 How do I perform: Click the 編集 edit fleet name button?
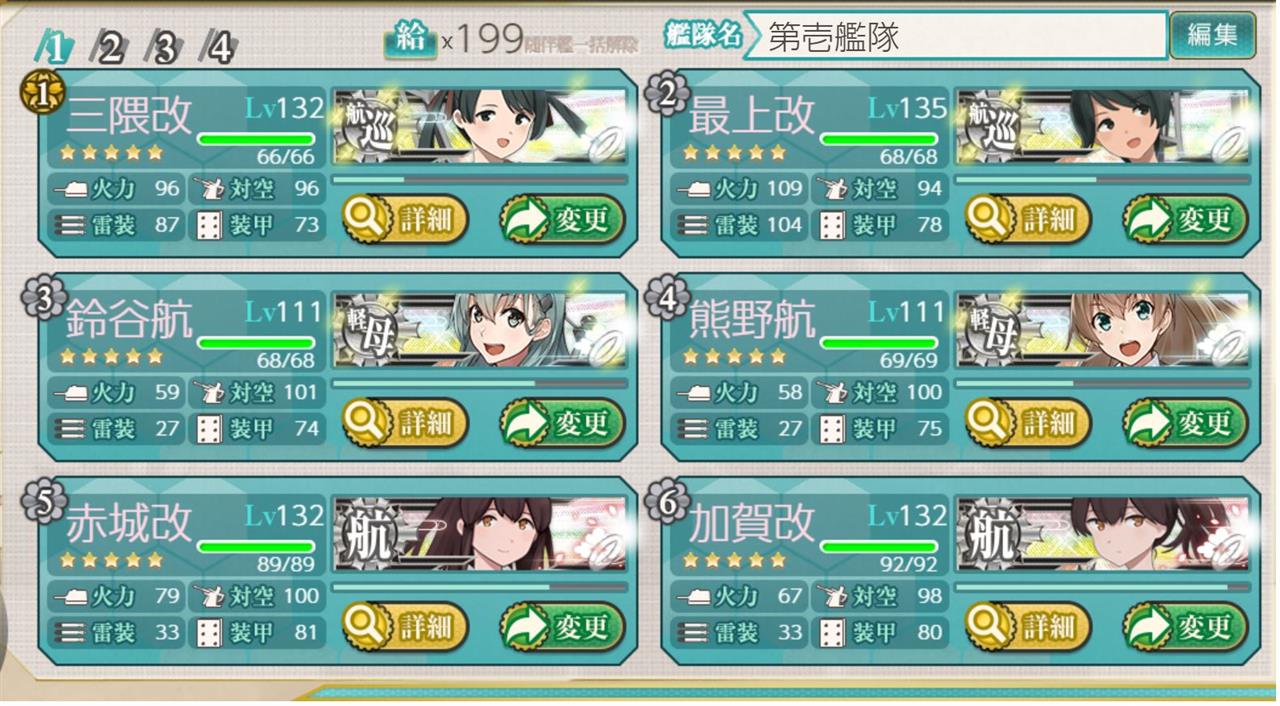1212,36
